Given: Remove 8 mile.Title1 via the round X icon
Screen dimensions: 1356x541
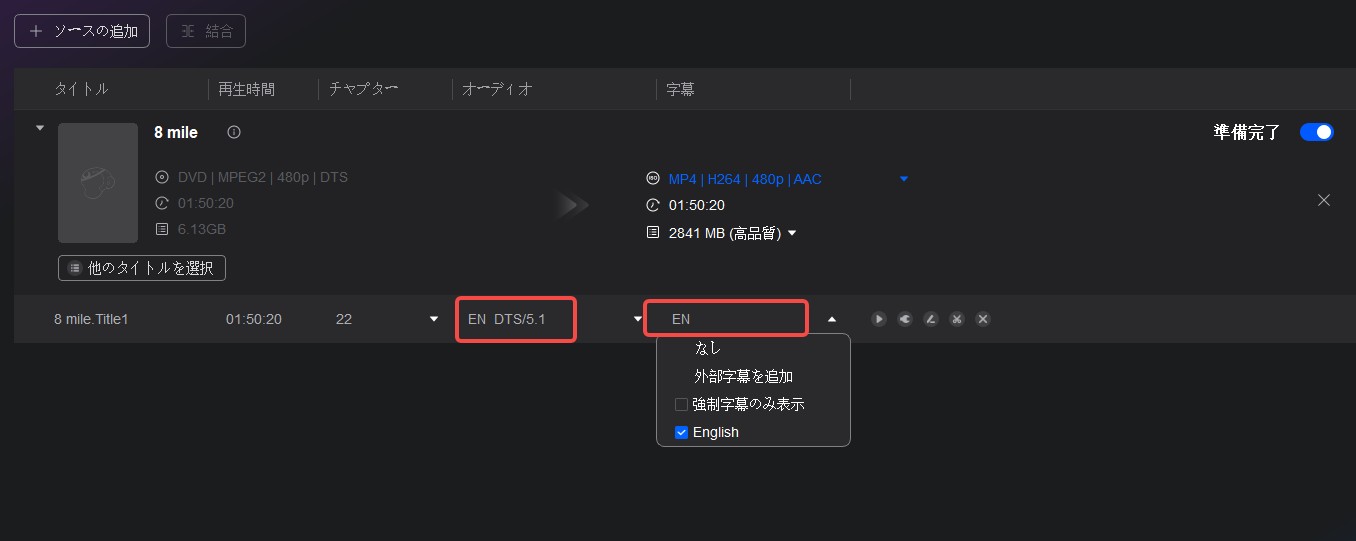Looking at the screenshot, I should point(983,319).
